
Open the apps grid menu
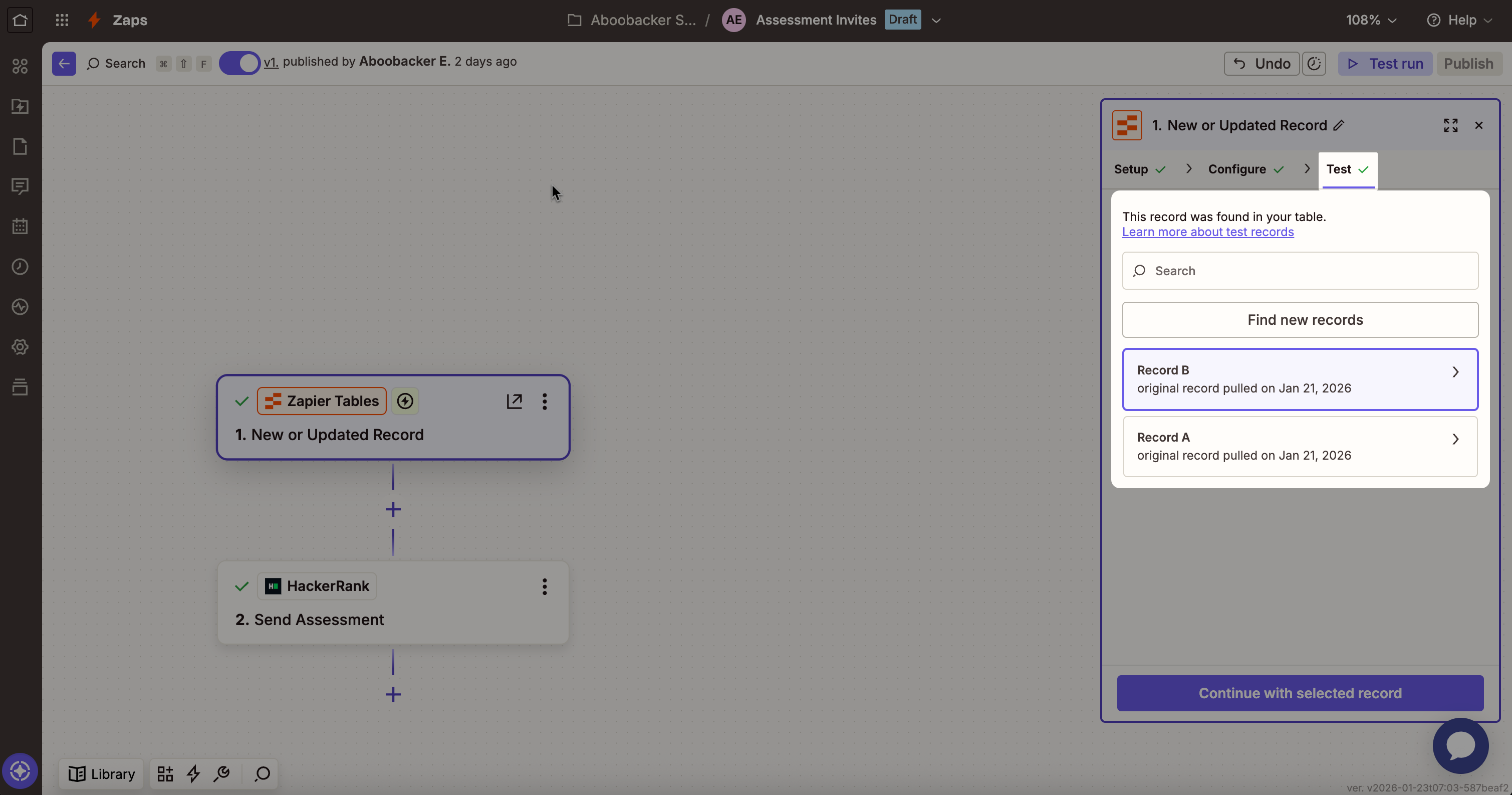coord(62,20)
